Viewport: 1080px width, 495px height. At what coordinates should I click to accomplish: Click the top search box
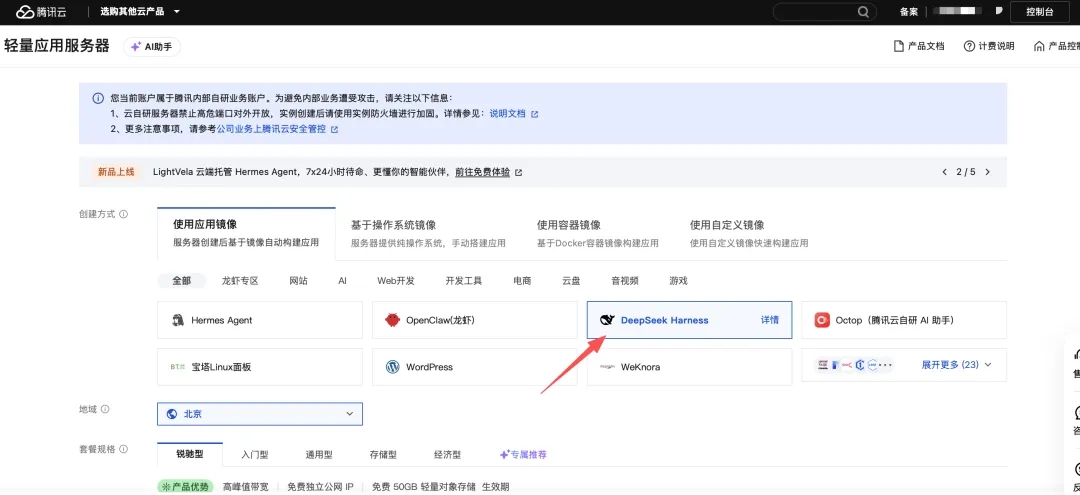click(x=824, y=12)
